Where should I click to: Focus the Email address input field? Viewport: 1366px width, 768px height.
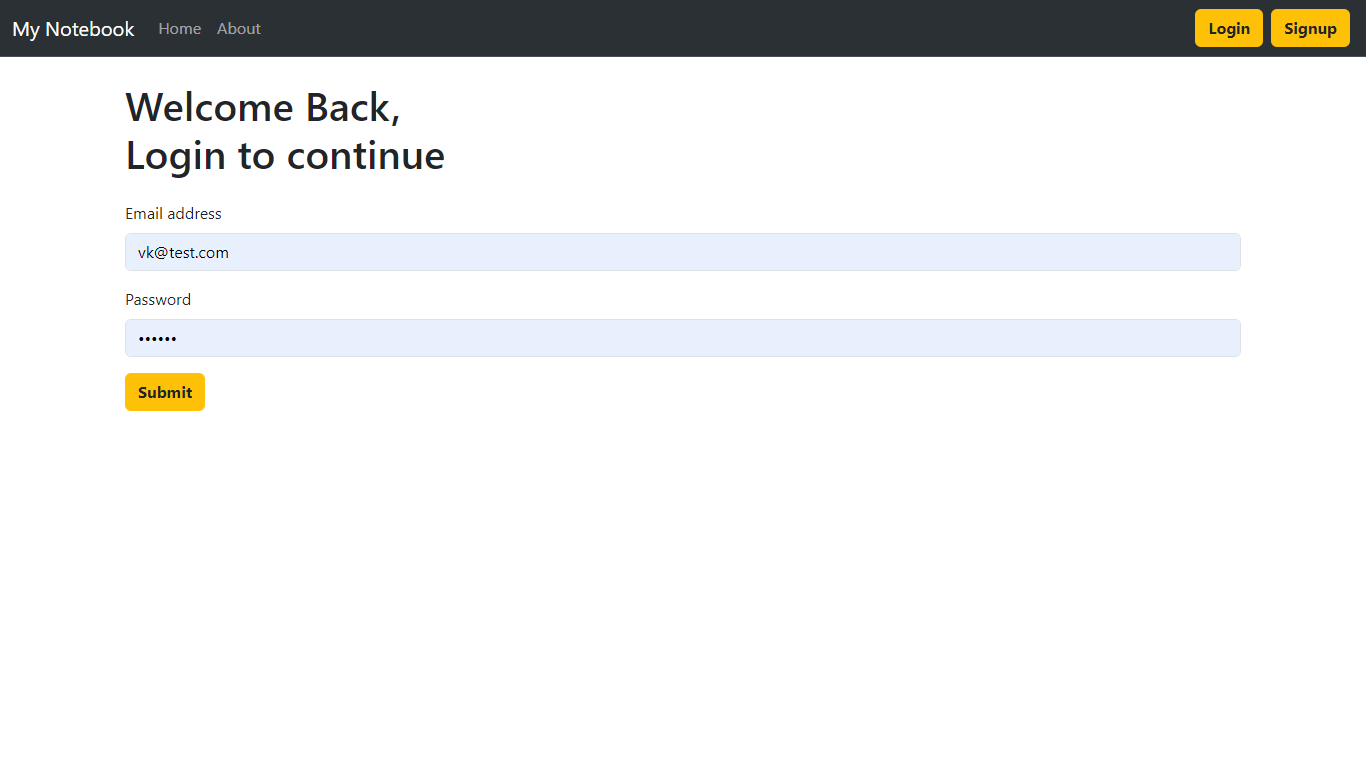[683, 252]
